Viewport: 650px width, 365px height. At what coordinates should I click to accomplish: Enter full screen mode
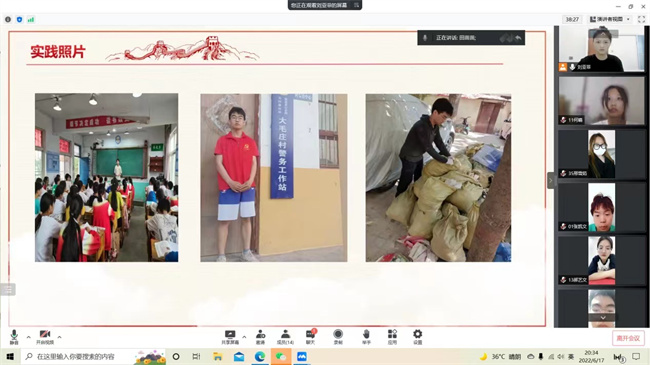coord(641,19)
